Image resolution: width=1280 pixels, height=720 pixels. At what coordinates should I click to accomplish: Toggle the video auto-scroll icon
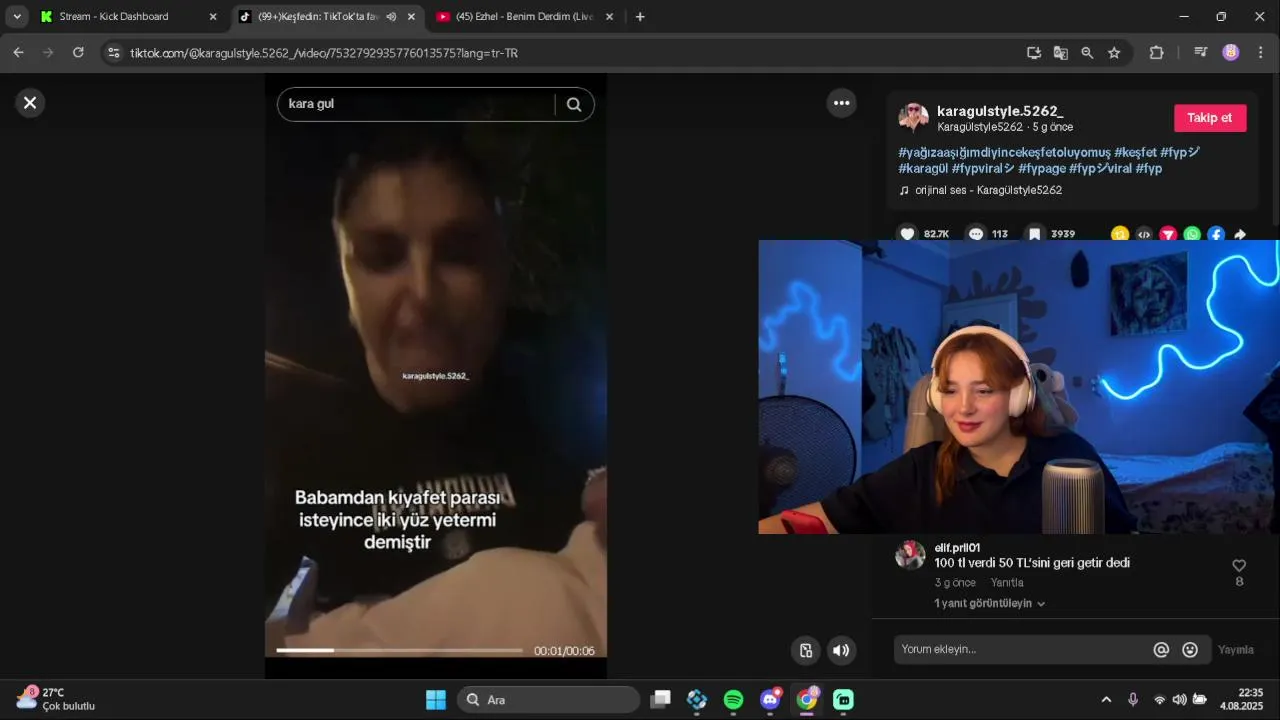(806, 651)
